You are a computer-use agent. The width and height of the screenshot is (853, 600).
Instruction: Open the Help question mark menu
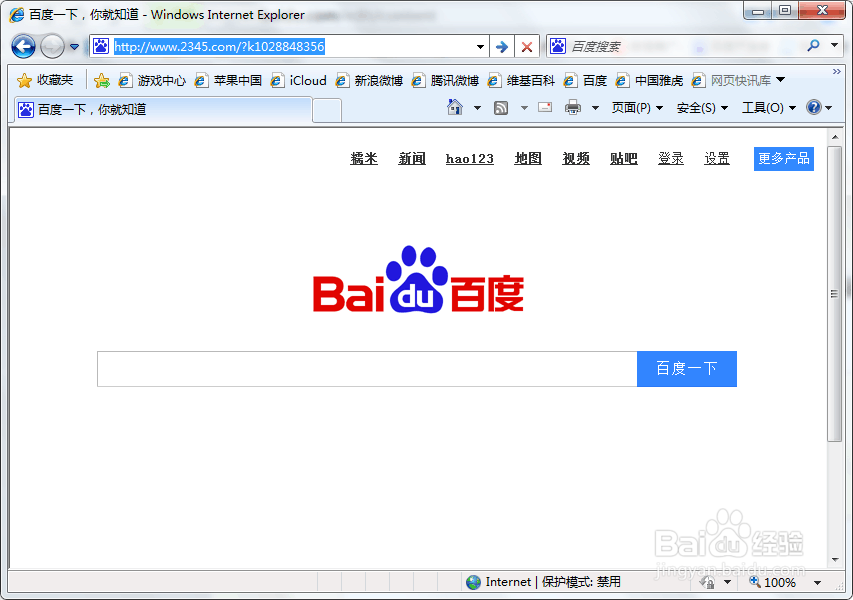tap(819, 107)
